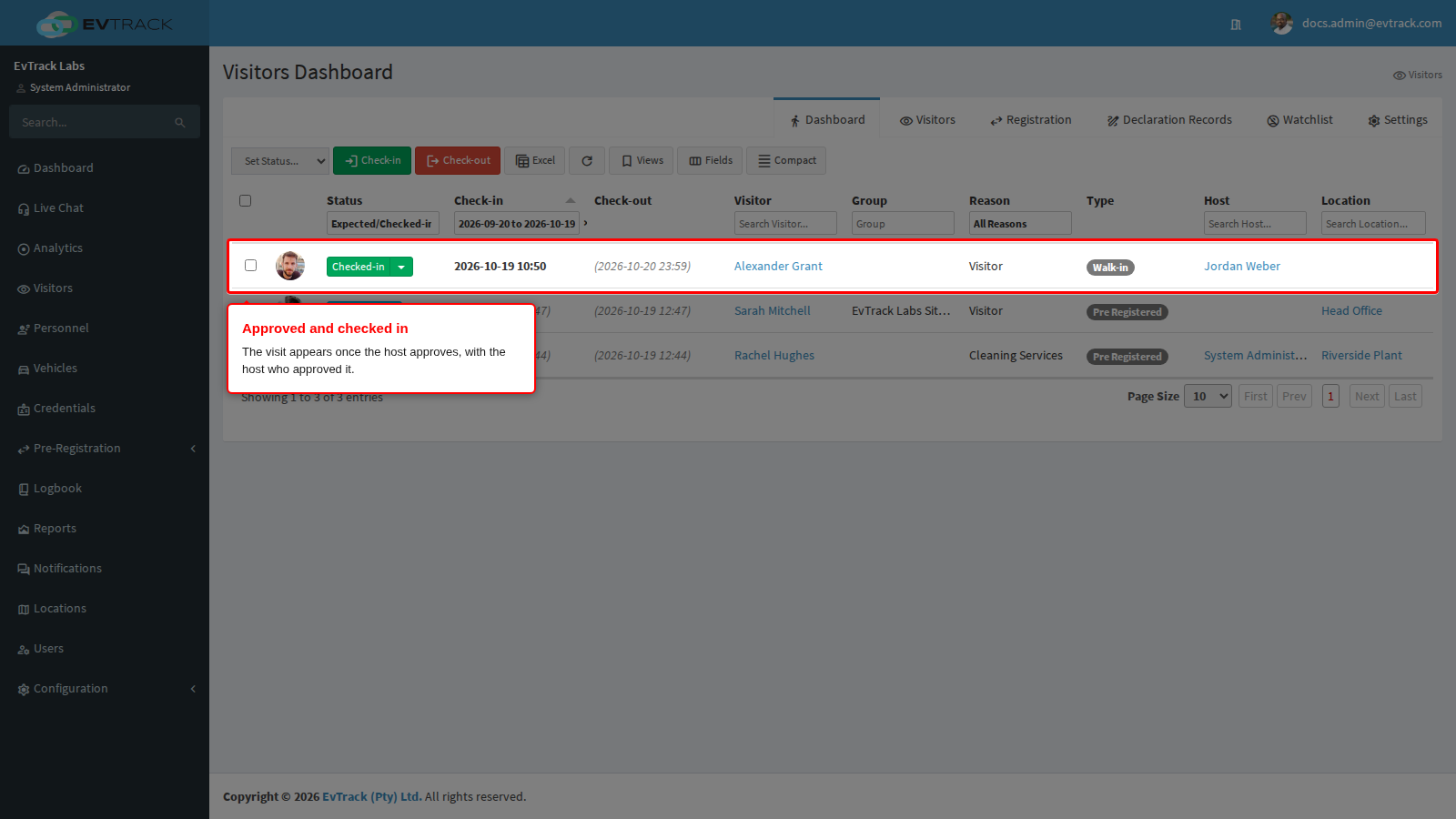The image size is (1456, 819).
Task: Open the Alexander Grant visitor link
Action: pos(778,267)
